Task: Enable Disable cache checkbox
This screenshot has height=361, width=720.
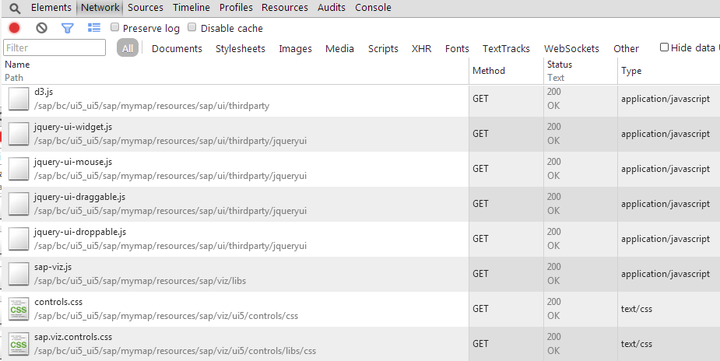Action: 192,27
